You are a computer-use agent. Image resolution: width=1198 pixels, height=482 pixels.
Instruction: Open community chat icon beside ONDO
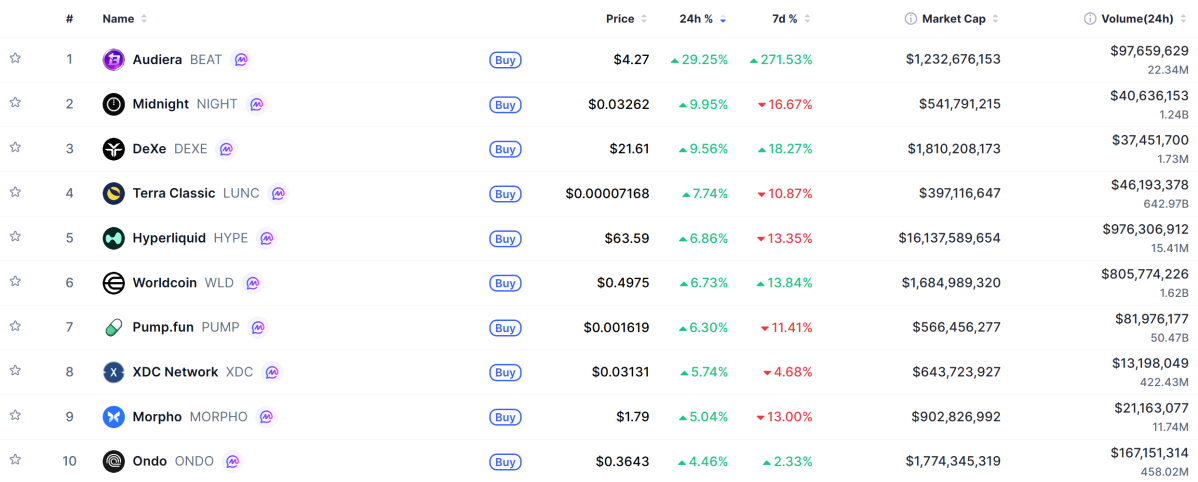click(233, 461)
